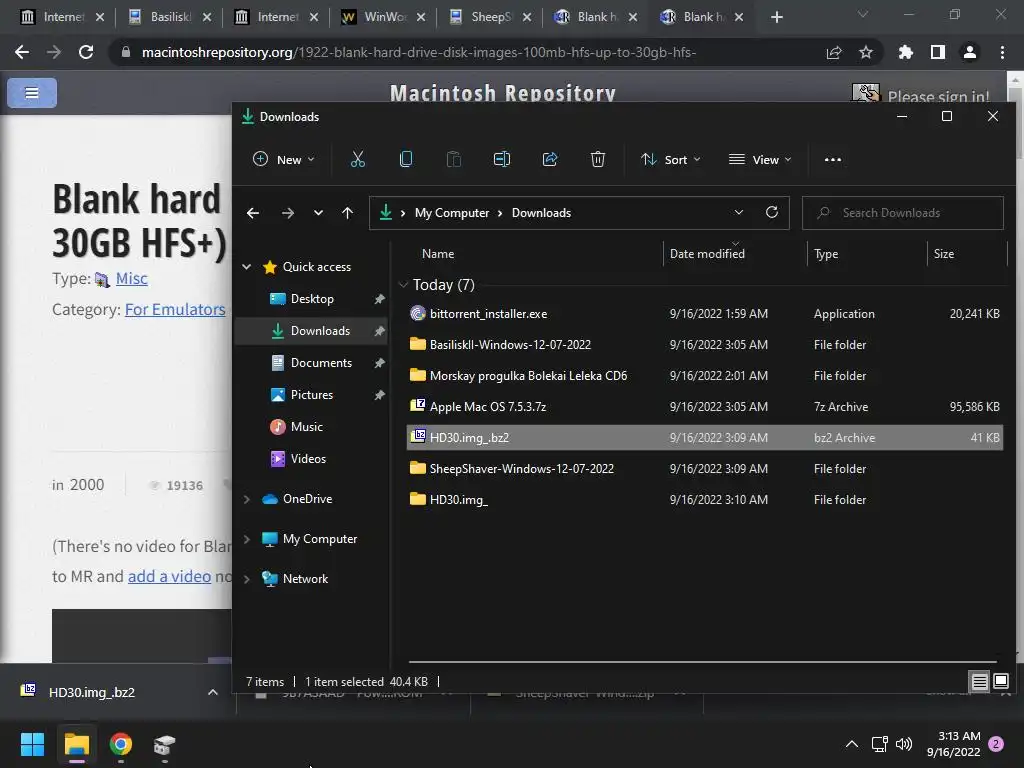This screenshot has height=768, width=1024.
Task: Collapse the Quick access tree
Action: coord(247,266)
